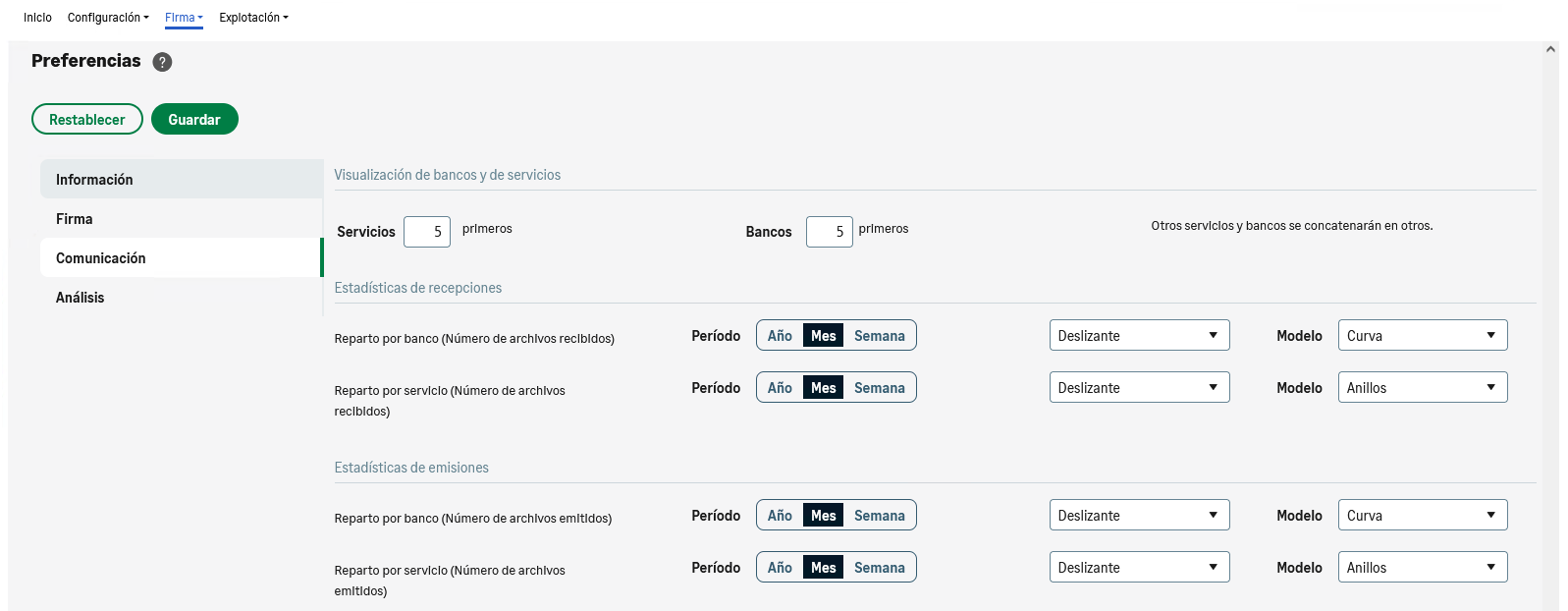Select Semana for received files by service
Image resolution: width=1568 pixels, height=611 pixels.
point(879,388)
